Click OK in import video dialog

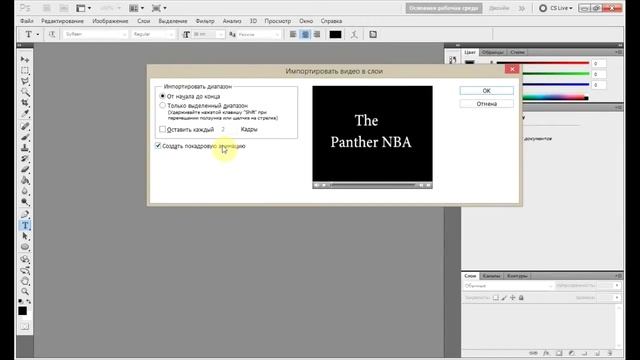486,91
